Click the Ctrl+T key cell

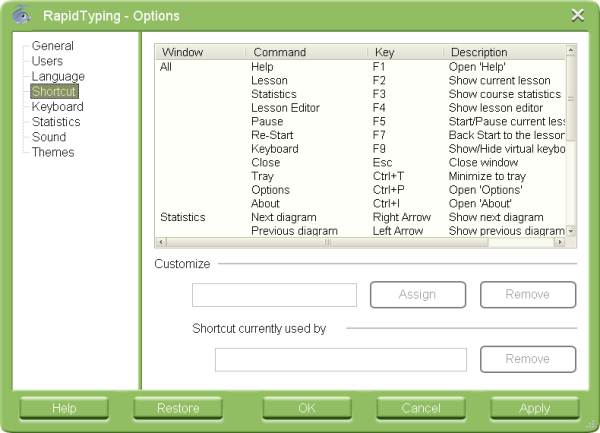[x=388, y=176]
